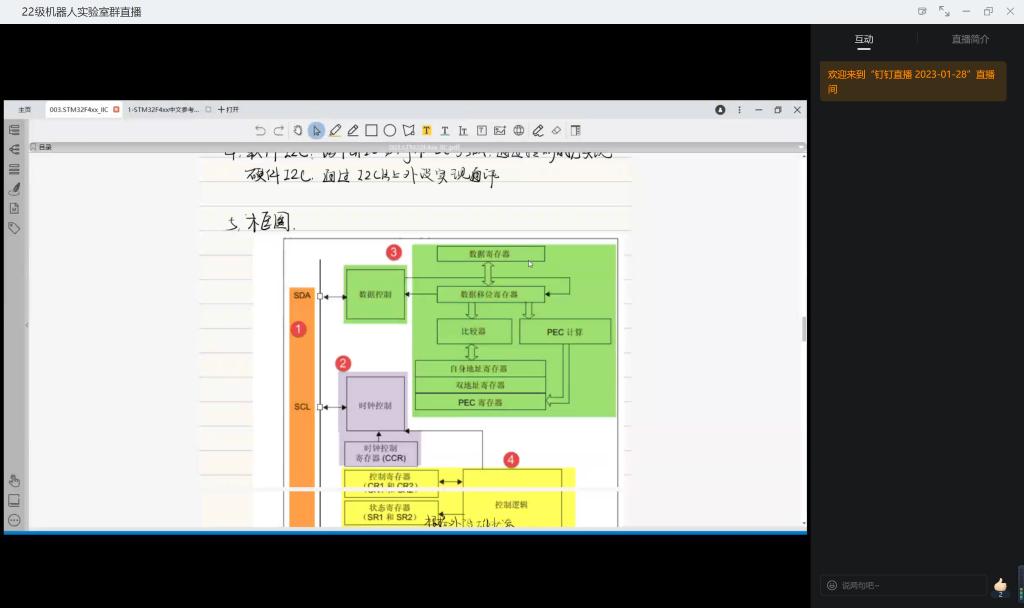This screenshot has width=1024, height=608.
Task: Select the insert image tool
Action: [500, 130]
